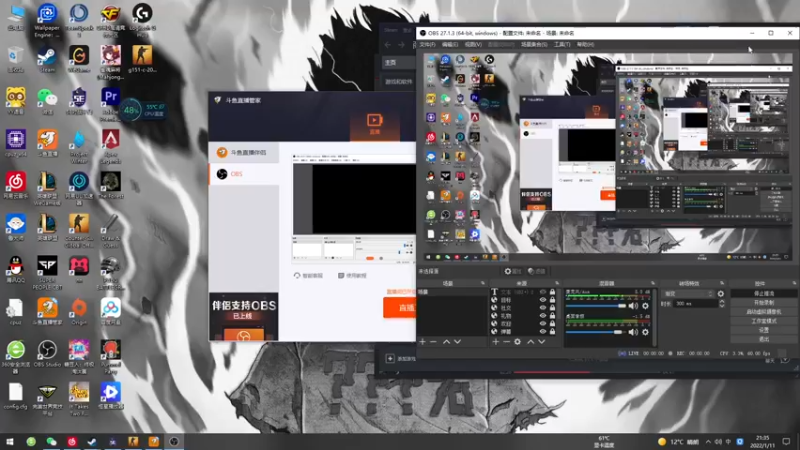800x450 pixels.
Task: Open the Scene Collection menu in OBS
Action: tap(534, 44)
